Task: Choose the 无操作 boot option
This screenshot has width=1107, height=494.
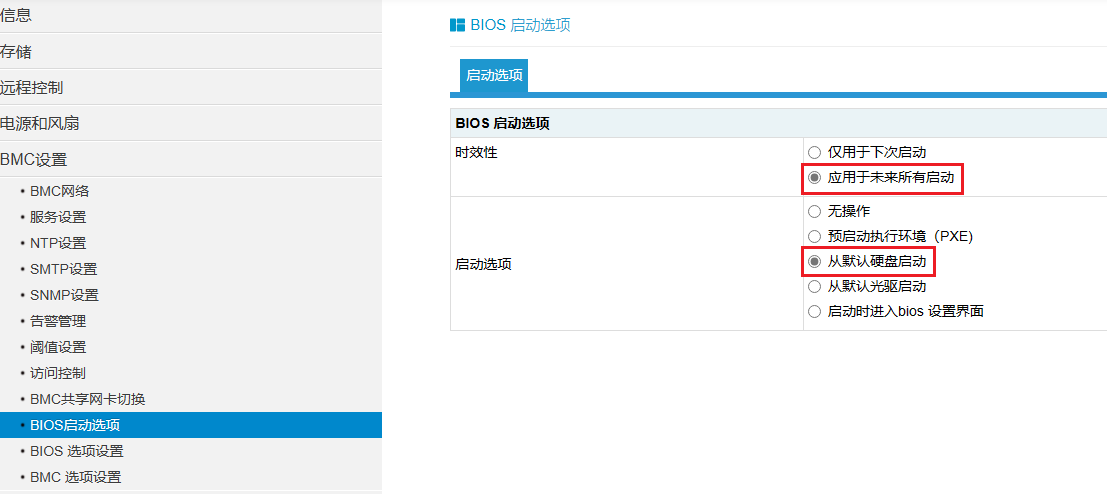Action: click(x=814, y=211)
